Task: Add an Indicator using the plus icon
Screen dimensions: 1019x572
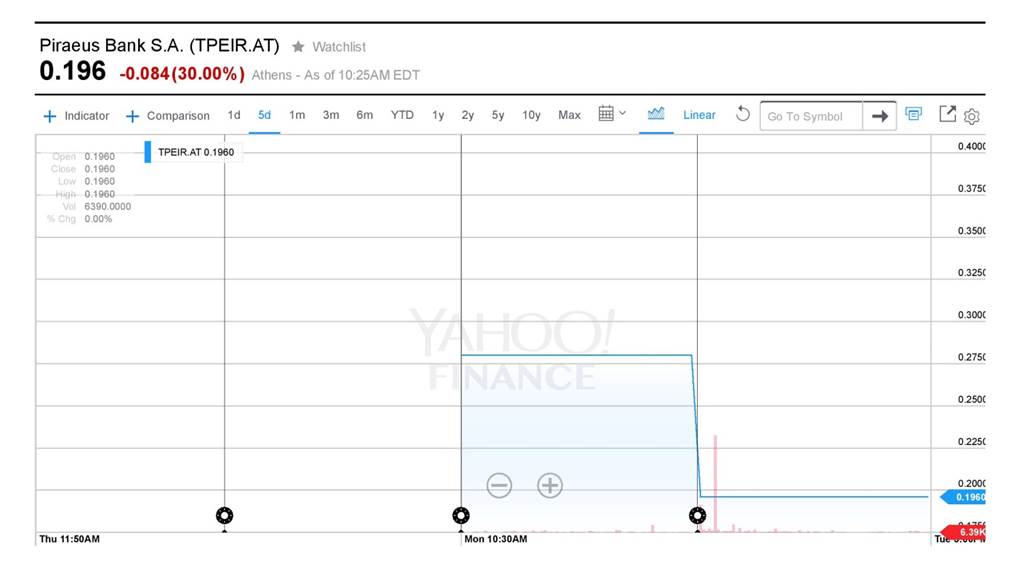Action: click(x=50, y=116)
